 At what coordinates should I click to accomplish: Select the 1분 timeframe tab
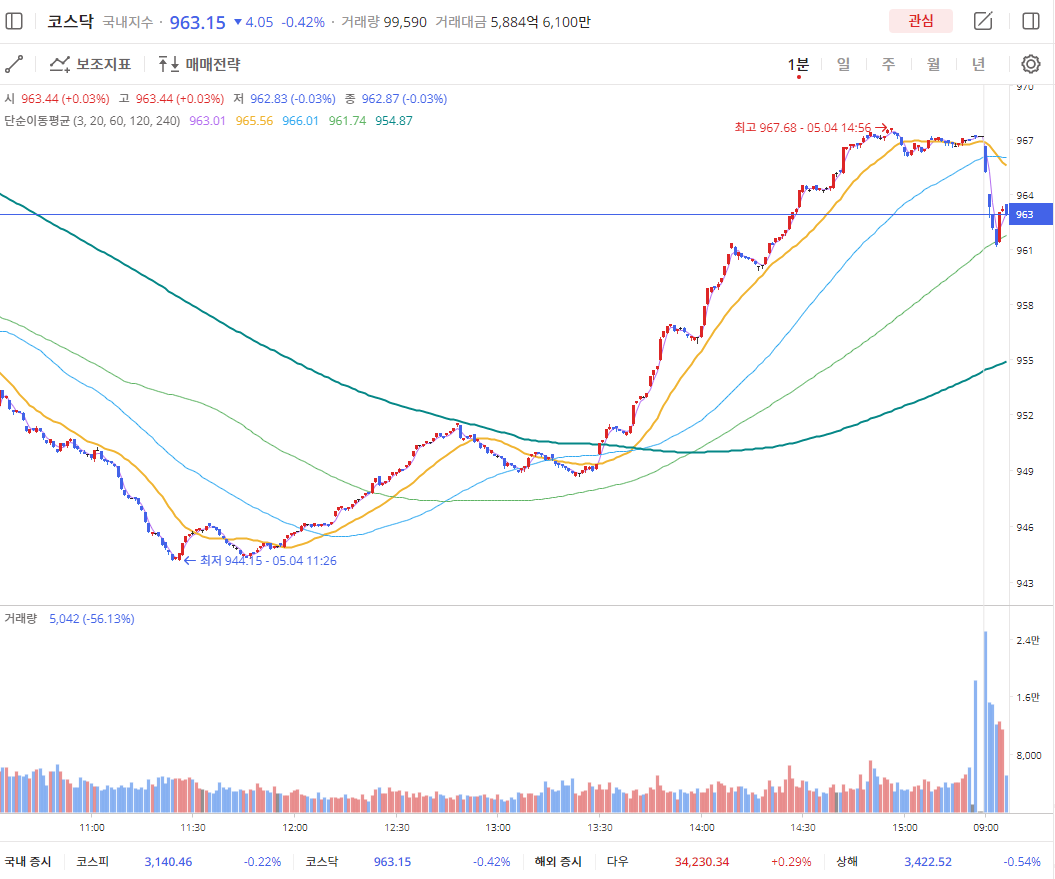pyautogui.click(x=799, y=65)
